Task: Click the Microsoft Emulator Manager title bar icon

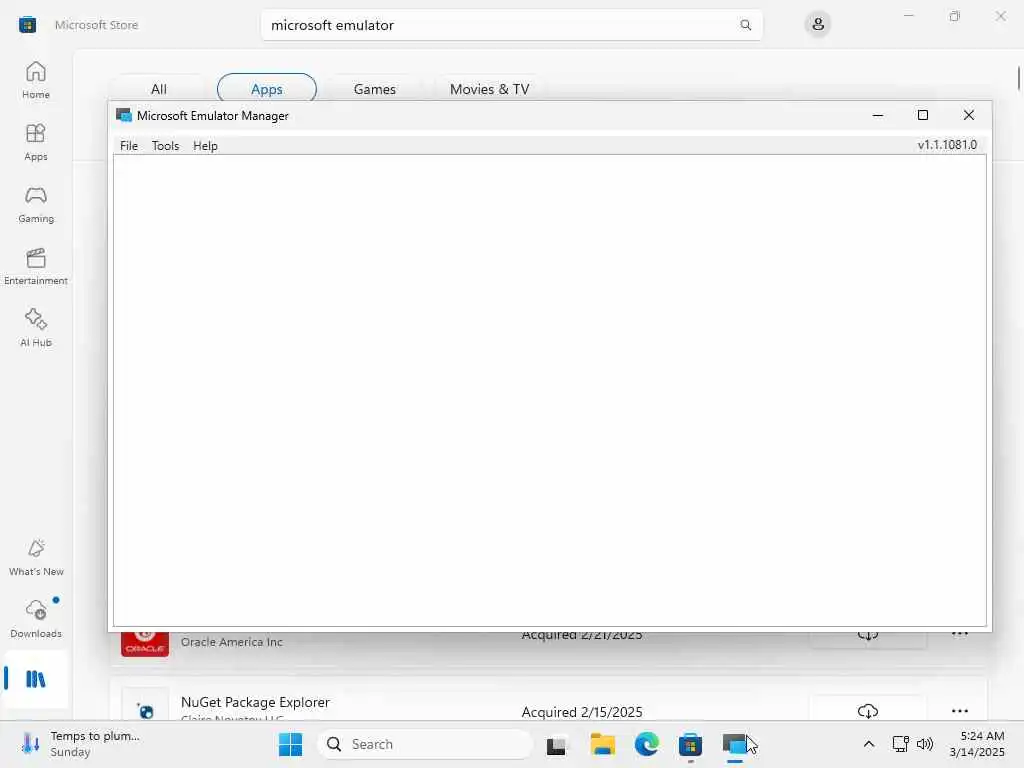Action: tap(123, 116)
